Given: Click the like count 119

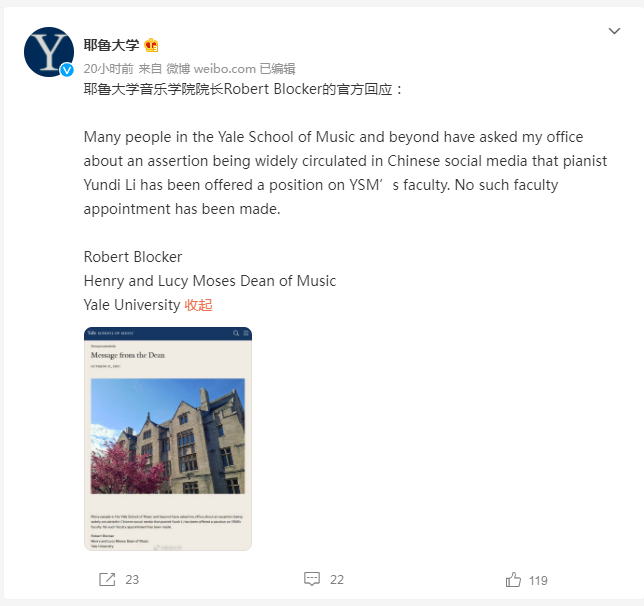Looking at the screenshot, I should (x=538, y=581).
